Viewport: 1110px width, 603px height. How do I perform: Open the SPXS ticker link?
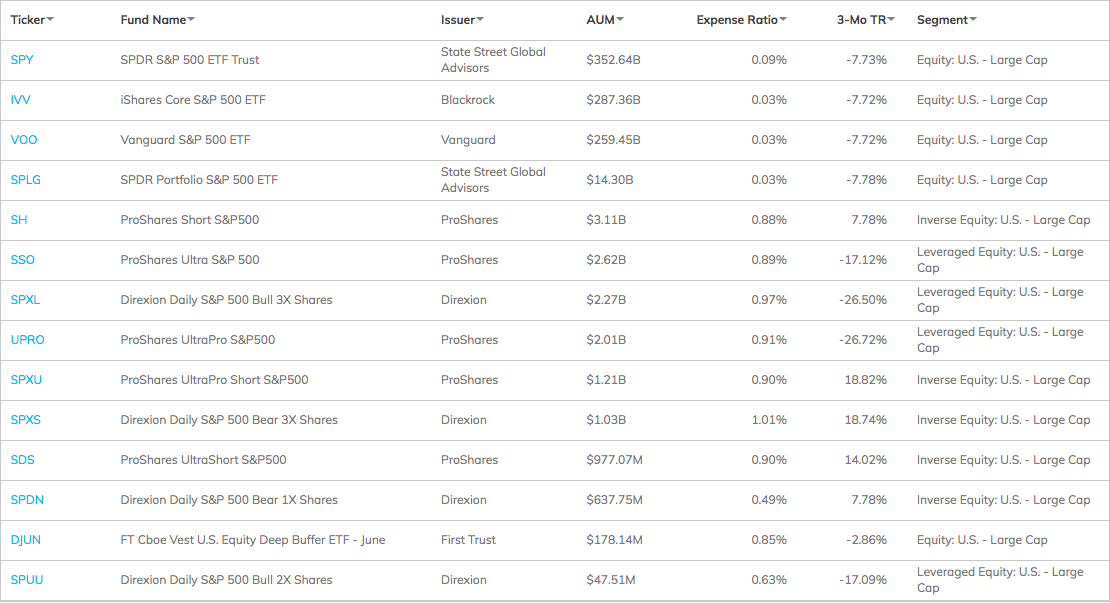pyautogui.click(x=26, y=420)
